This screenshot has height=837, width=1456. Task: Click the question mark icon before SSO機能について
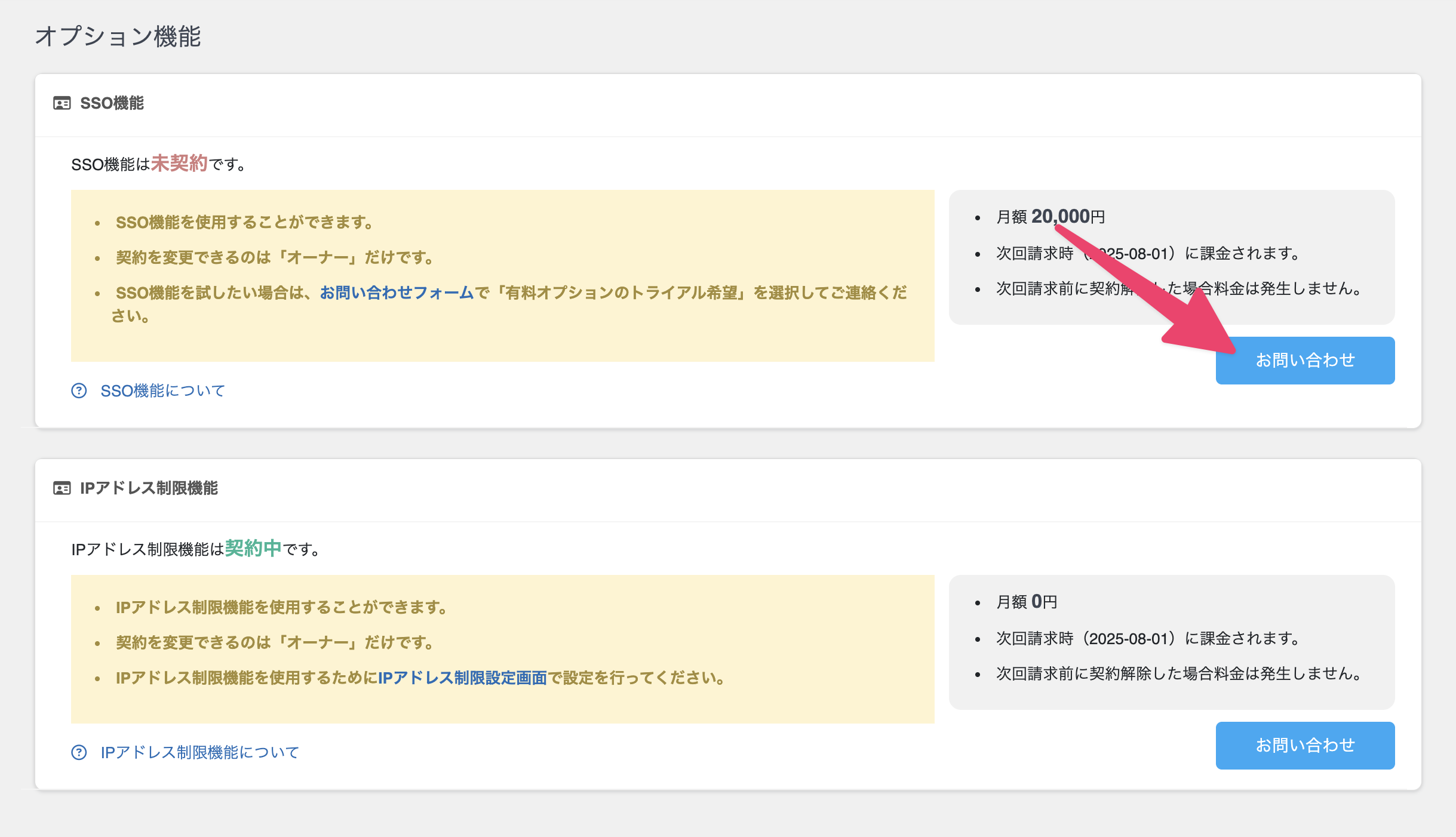point(79,390)
